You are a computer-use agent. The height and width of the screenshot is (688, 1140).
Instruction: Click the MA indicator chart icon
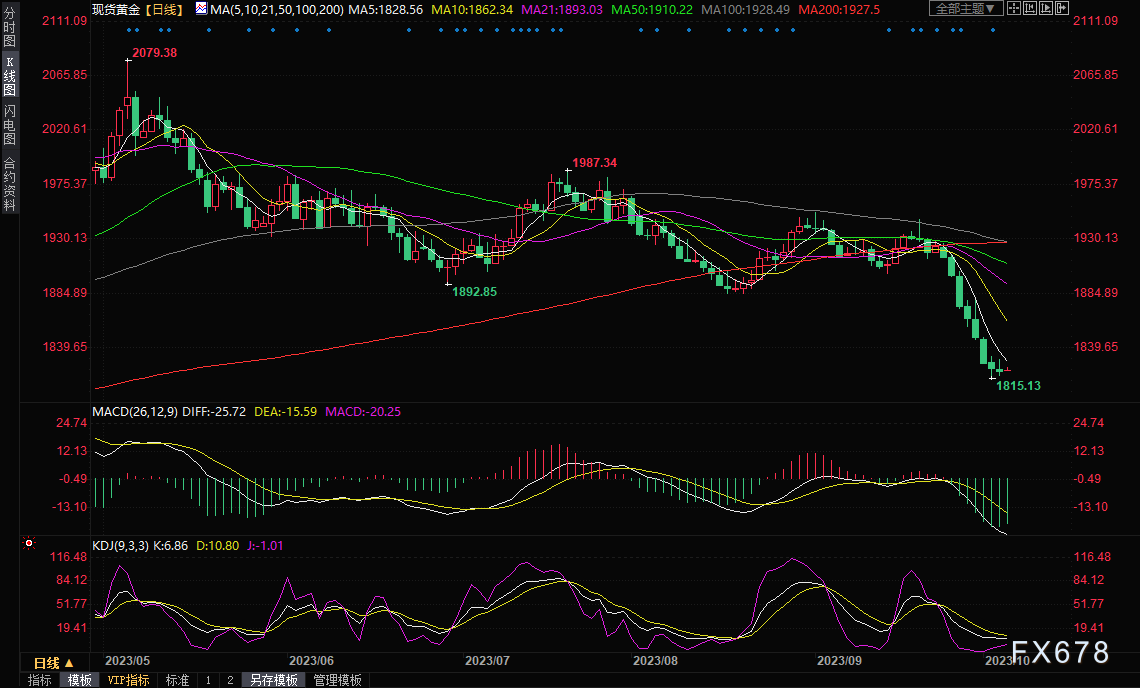click(x=201, y=9)
